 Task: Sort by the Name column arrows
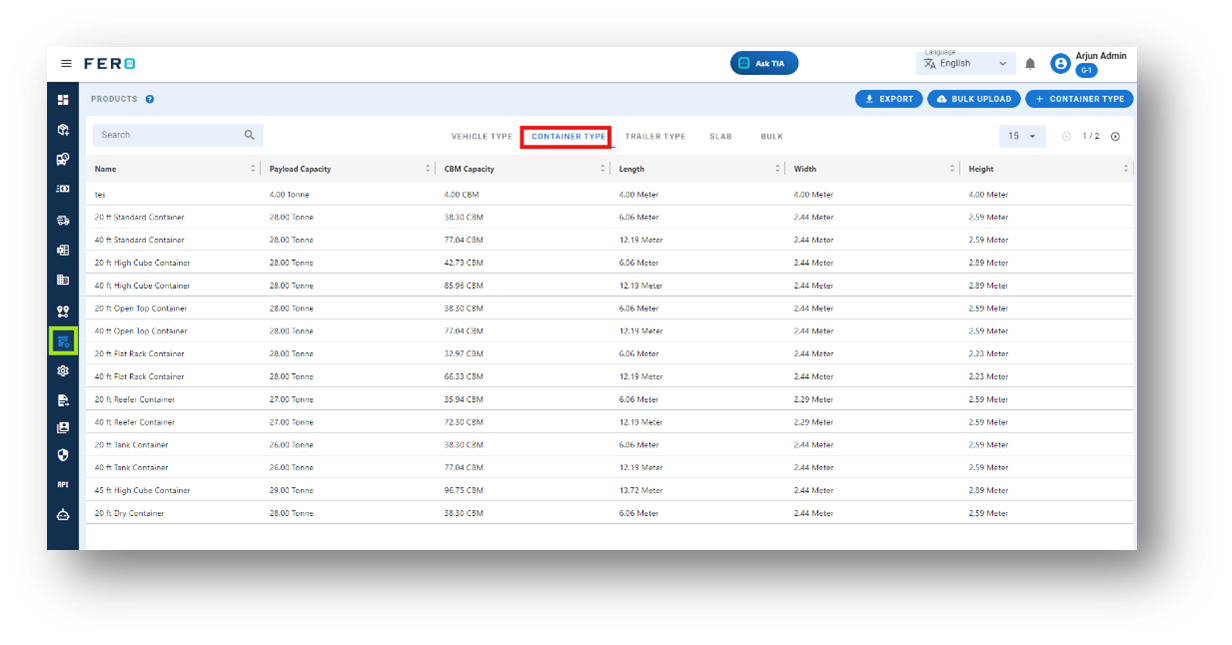pos(253,169)
